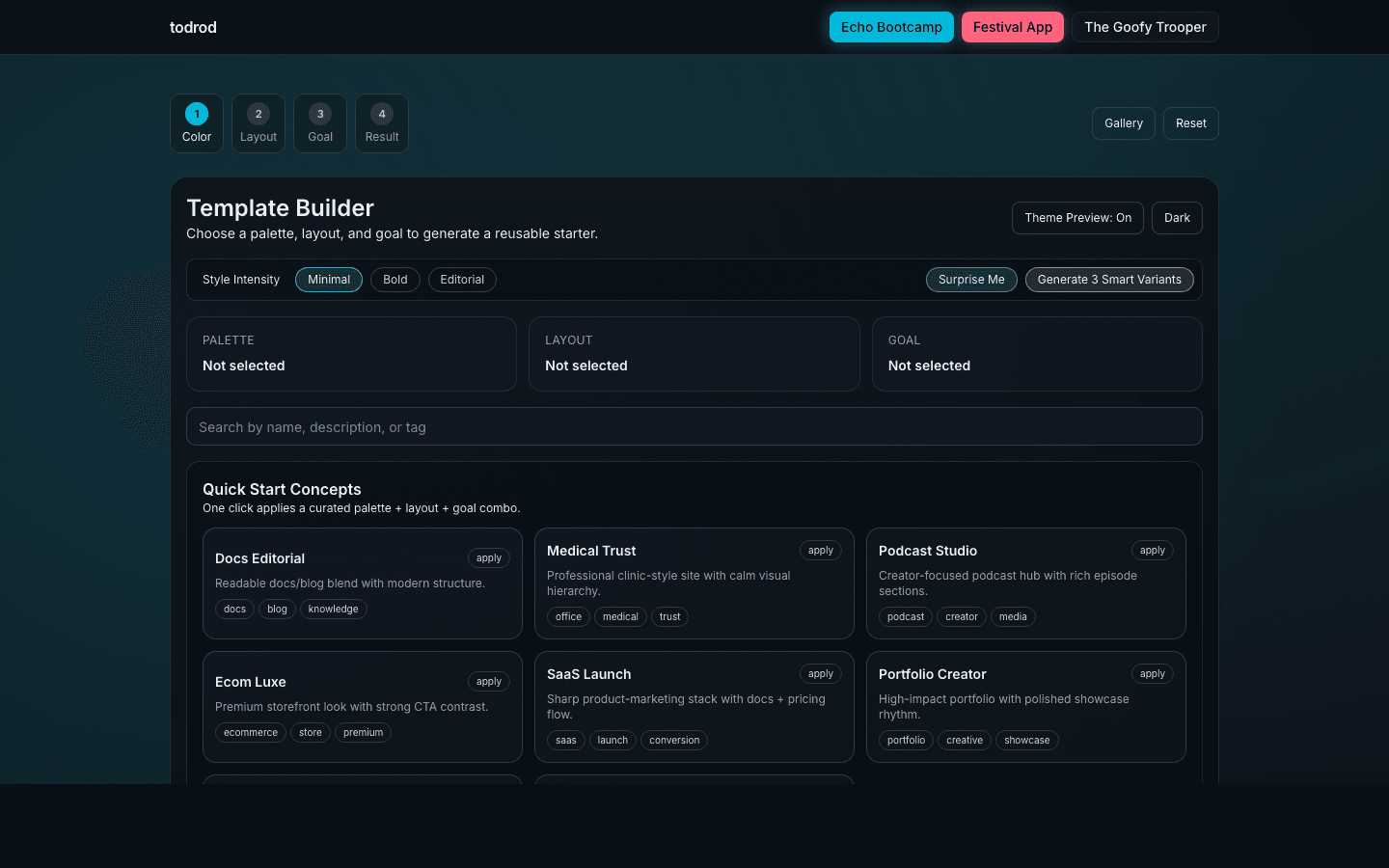The height and width of the screenshot is (868, 1389).
Task: Click the trust tag
Action: coord(669,617)
